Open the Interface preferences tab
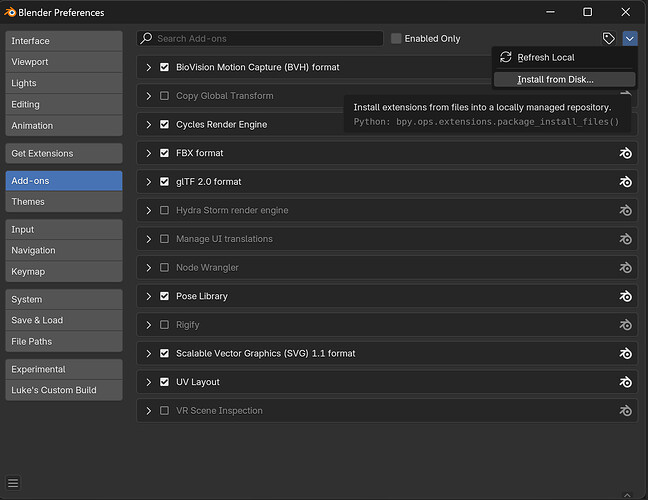The height and width of the screenshot is (500, 648). pos(64,41)
